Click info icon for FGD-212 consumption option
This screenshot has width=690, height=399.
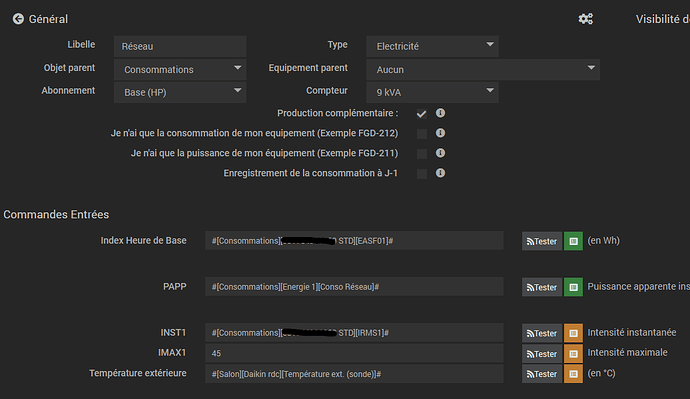(440, 133)
